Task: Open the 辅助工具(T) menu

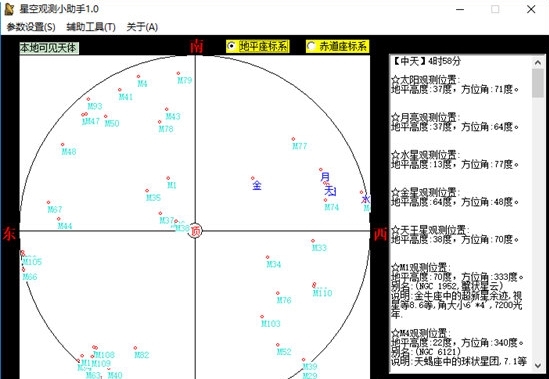Action: [91, 27]
